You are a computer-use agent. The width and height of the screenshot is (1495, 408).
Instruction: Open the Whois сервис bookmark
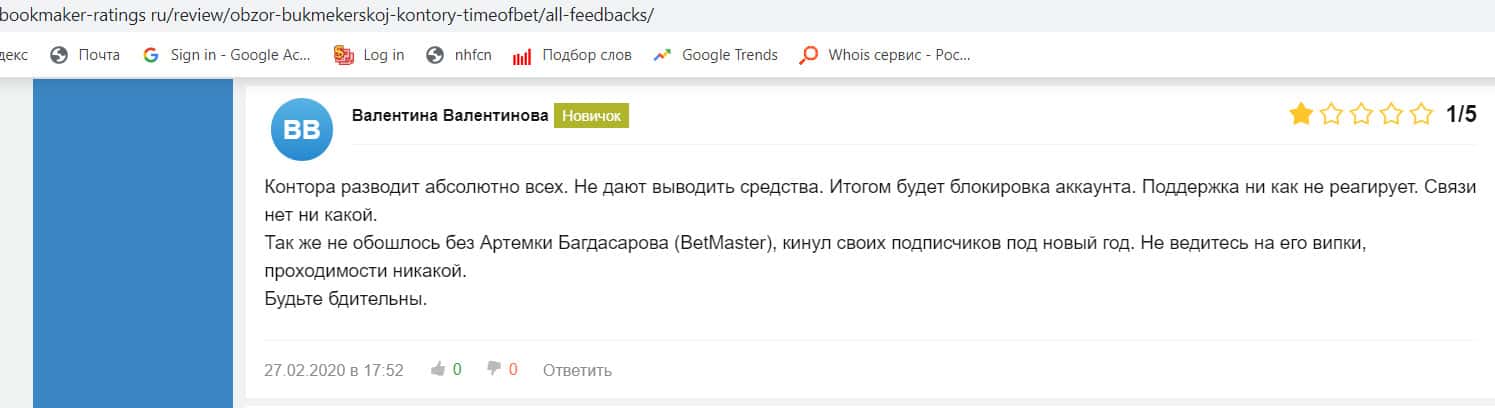pos(886,55)
